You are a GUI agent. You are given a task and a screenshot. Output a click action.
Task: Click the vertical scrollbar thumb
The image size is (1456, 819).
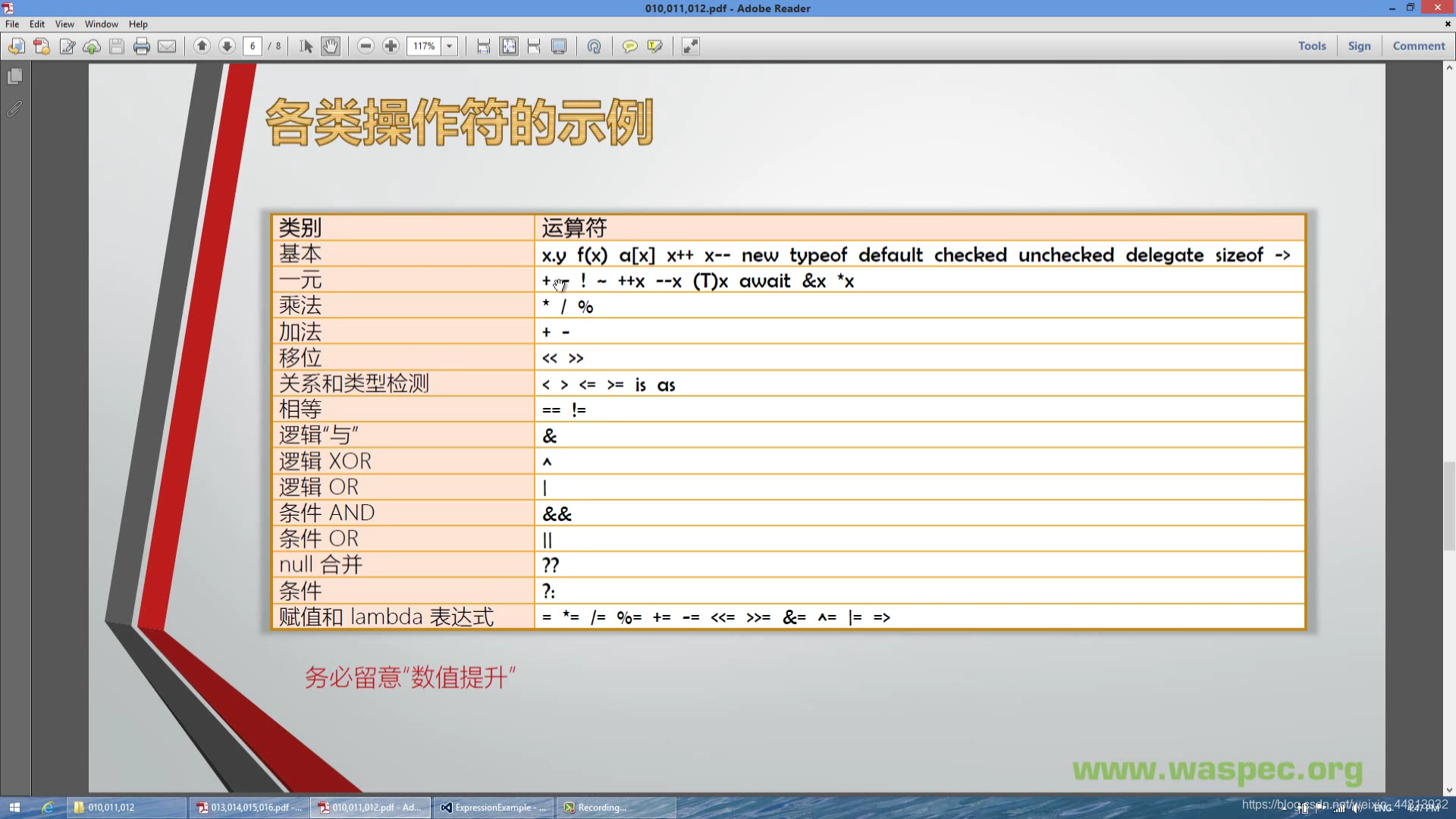[1449, 506]
